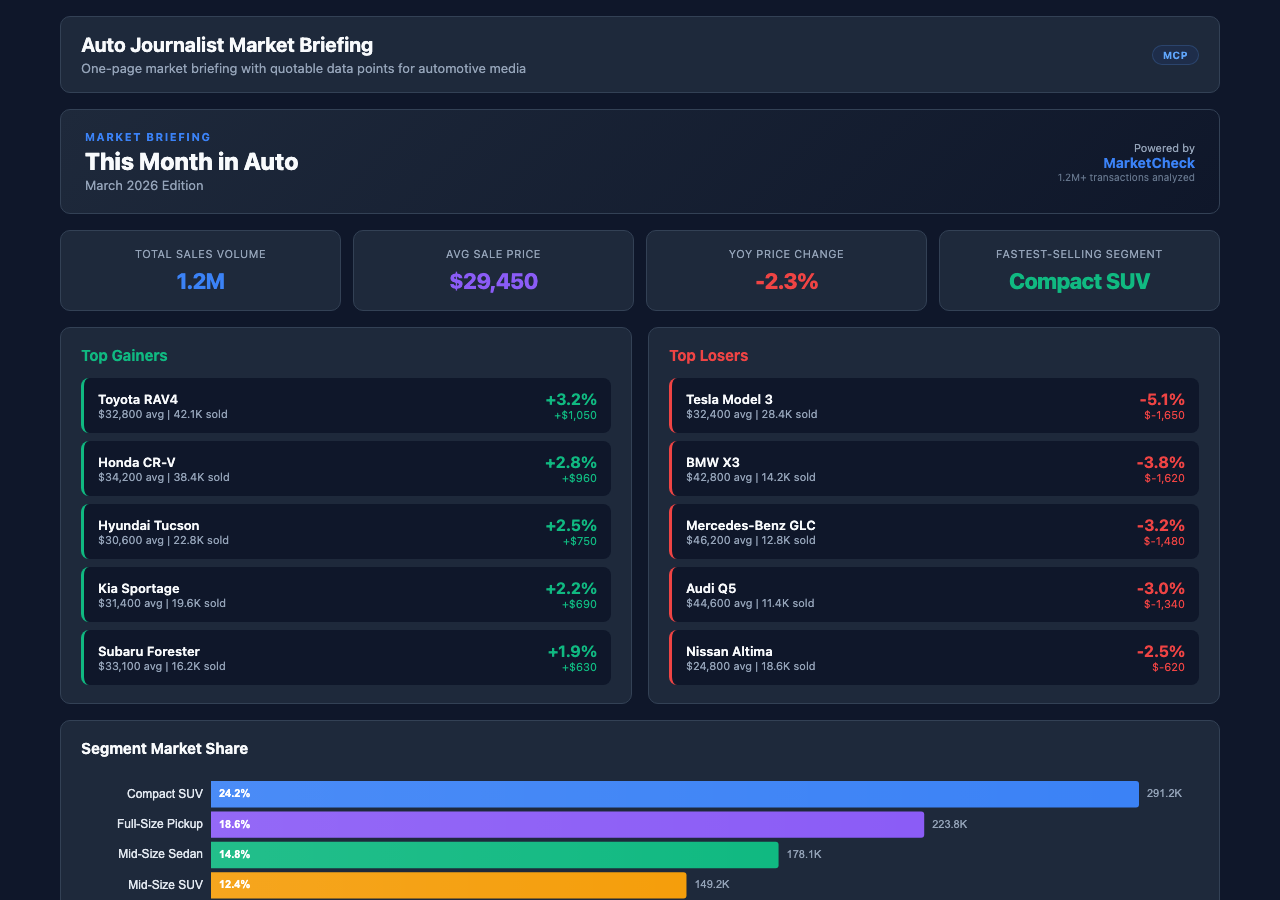Screen dimensions: 1280x900
Task: Click the Avg Sale Price value
Action: 493,281
